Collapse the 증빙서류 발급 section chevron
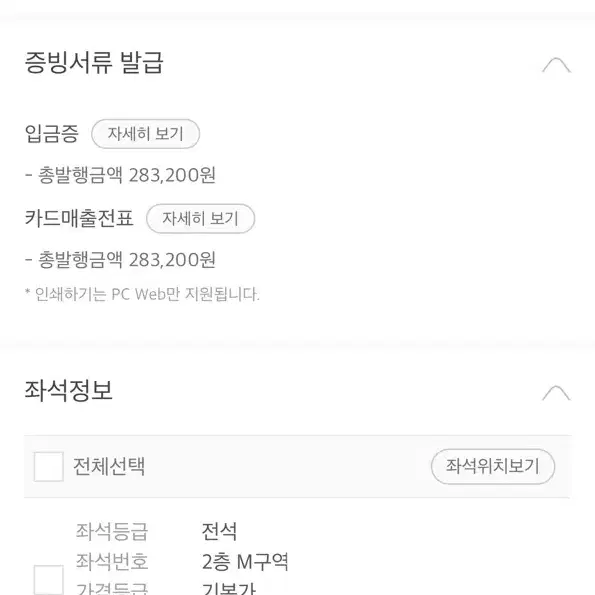The width and height of the screenshot is (595, 595). pos(556,65)
